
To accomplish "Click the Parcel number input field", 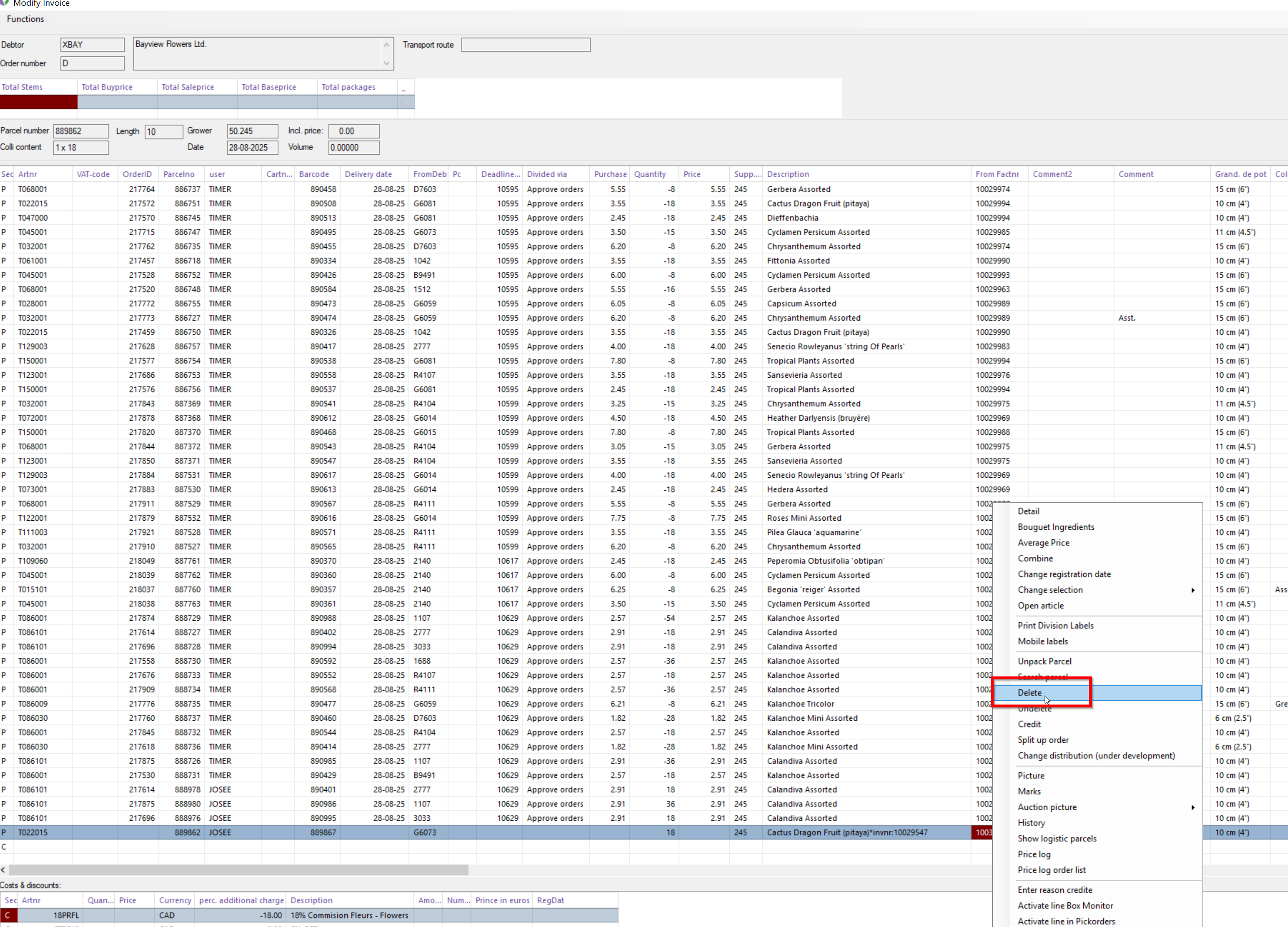I will point(80,131).
